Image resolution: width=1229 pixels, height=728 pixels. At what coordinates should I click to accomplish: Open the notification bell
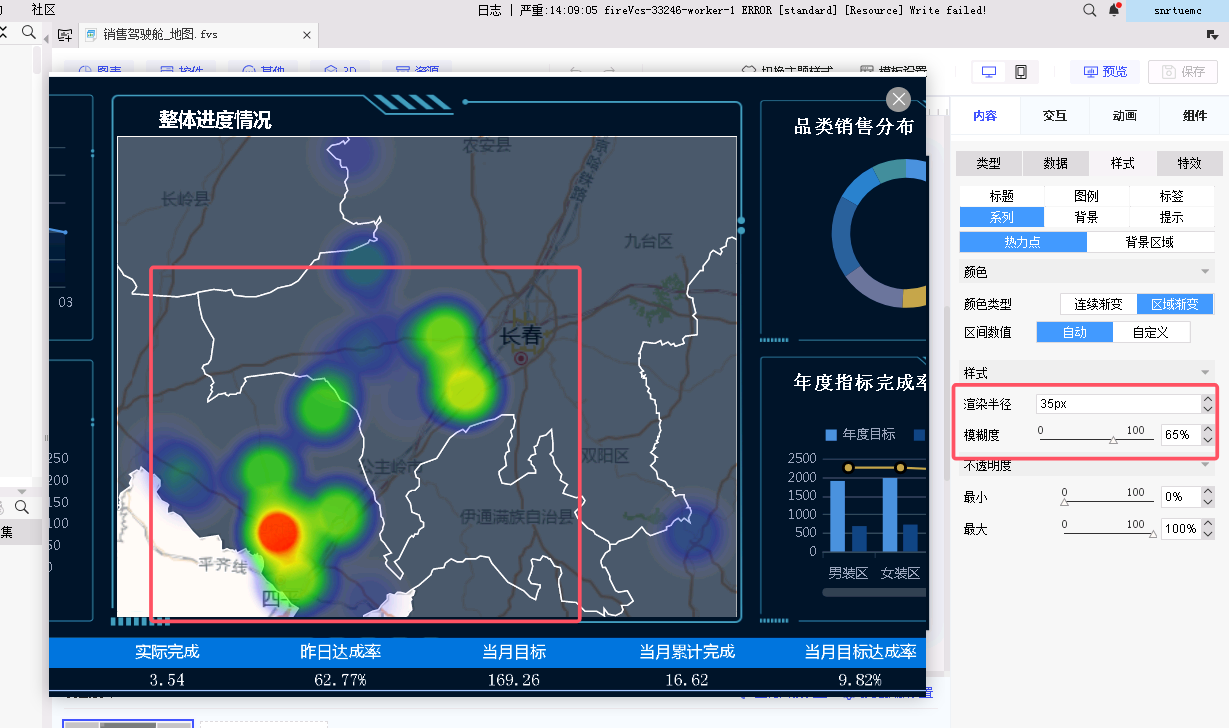coord(1114,10)
